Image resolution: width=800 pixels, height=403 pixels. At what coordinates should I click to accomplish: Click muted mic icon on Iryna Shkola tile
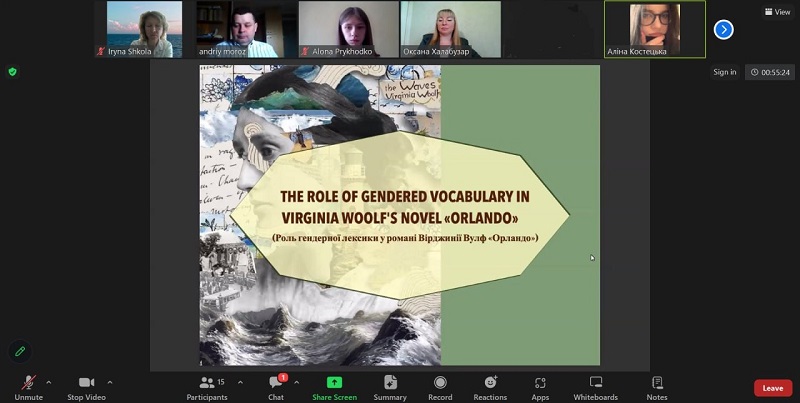[101, 52]
